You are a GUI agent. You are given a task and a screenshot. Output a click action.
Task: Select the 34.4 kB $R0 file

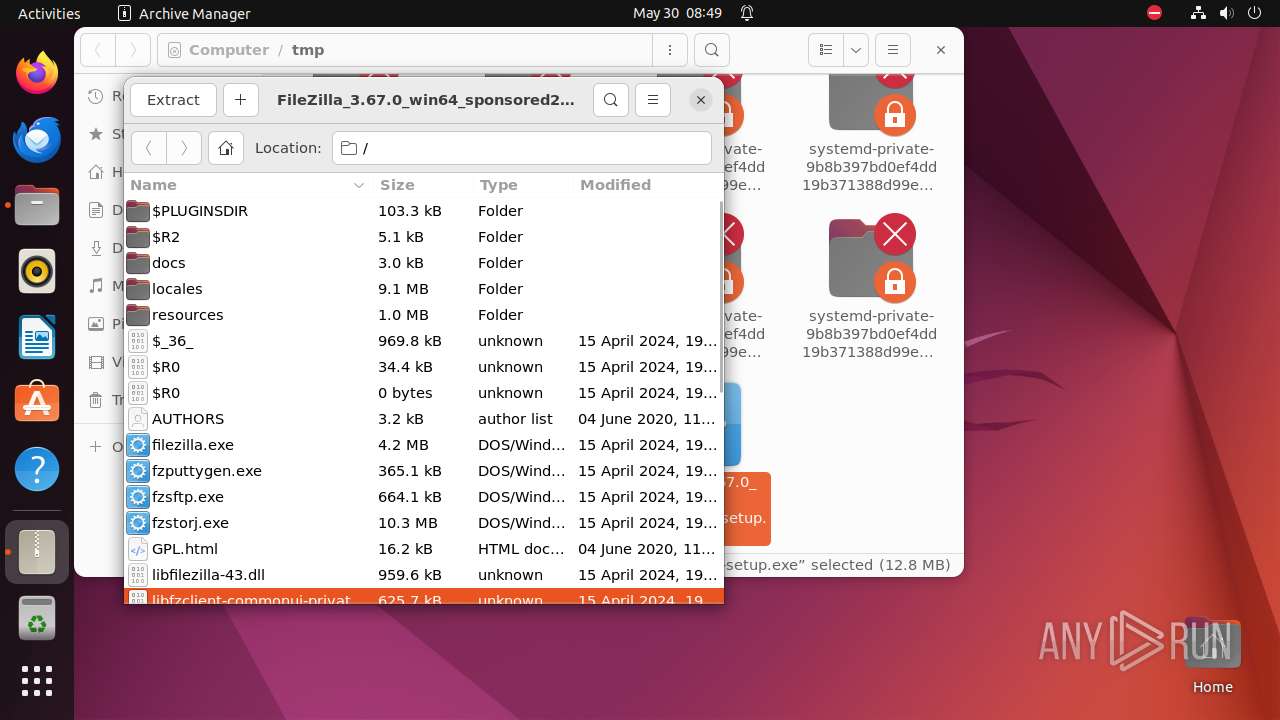(x=422, y=367)
